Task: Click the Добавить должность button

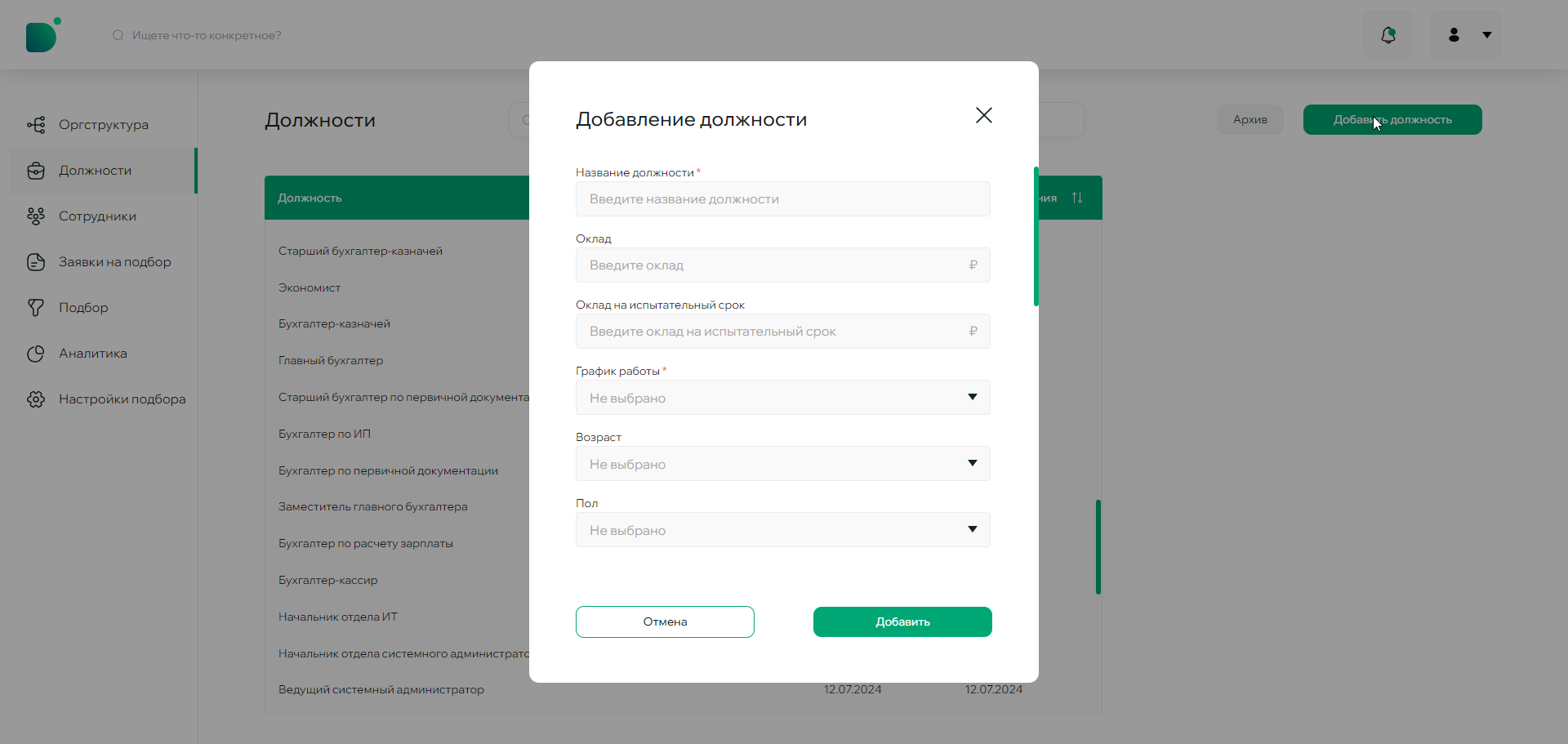Action: coord(1392,120)
